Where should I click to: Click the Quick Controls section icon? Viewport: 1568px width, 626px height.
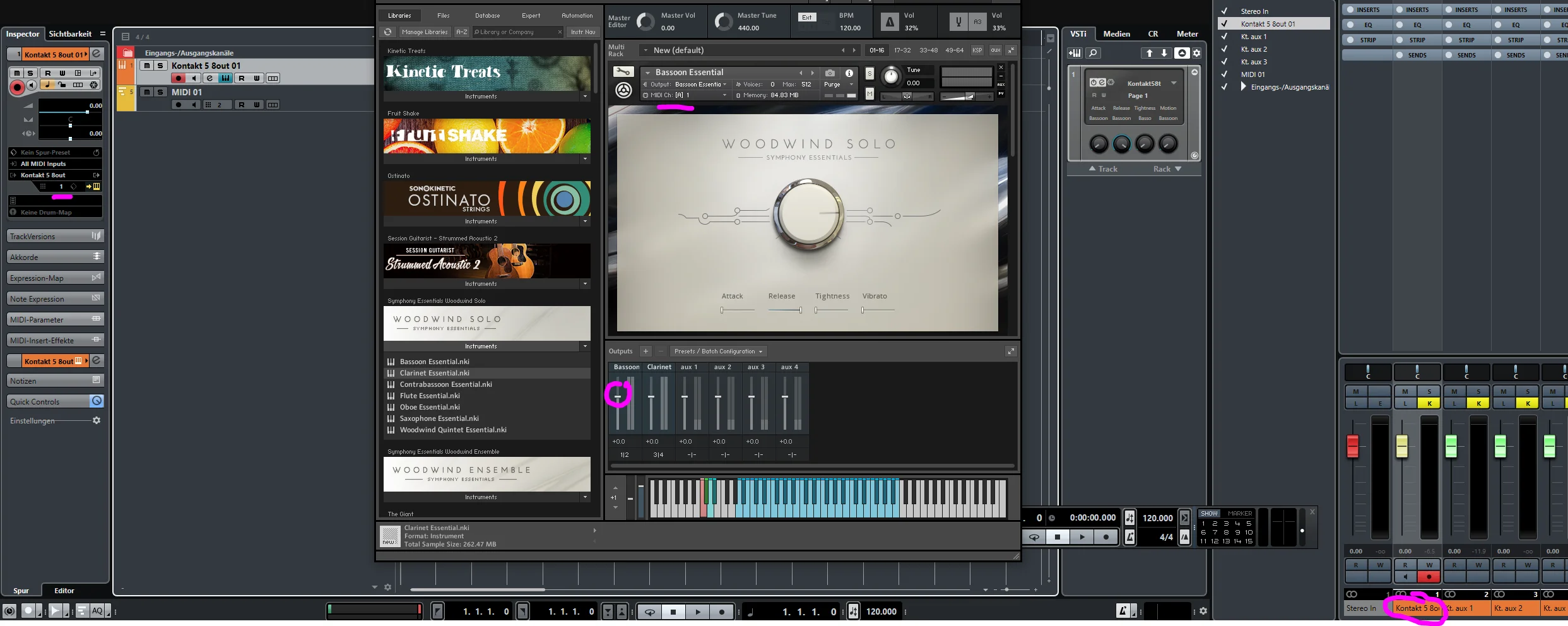(x=97, y=401)
